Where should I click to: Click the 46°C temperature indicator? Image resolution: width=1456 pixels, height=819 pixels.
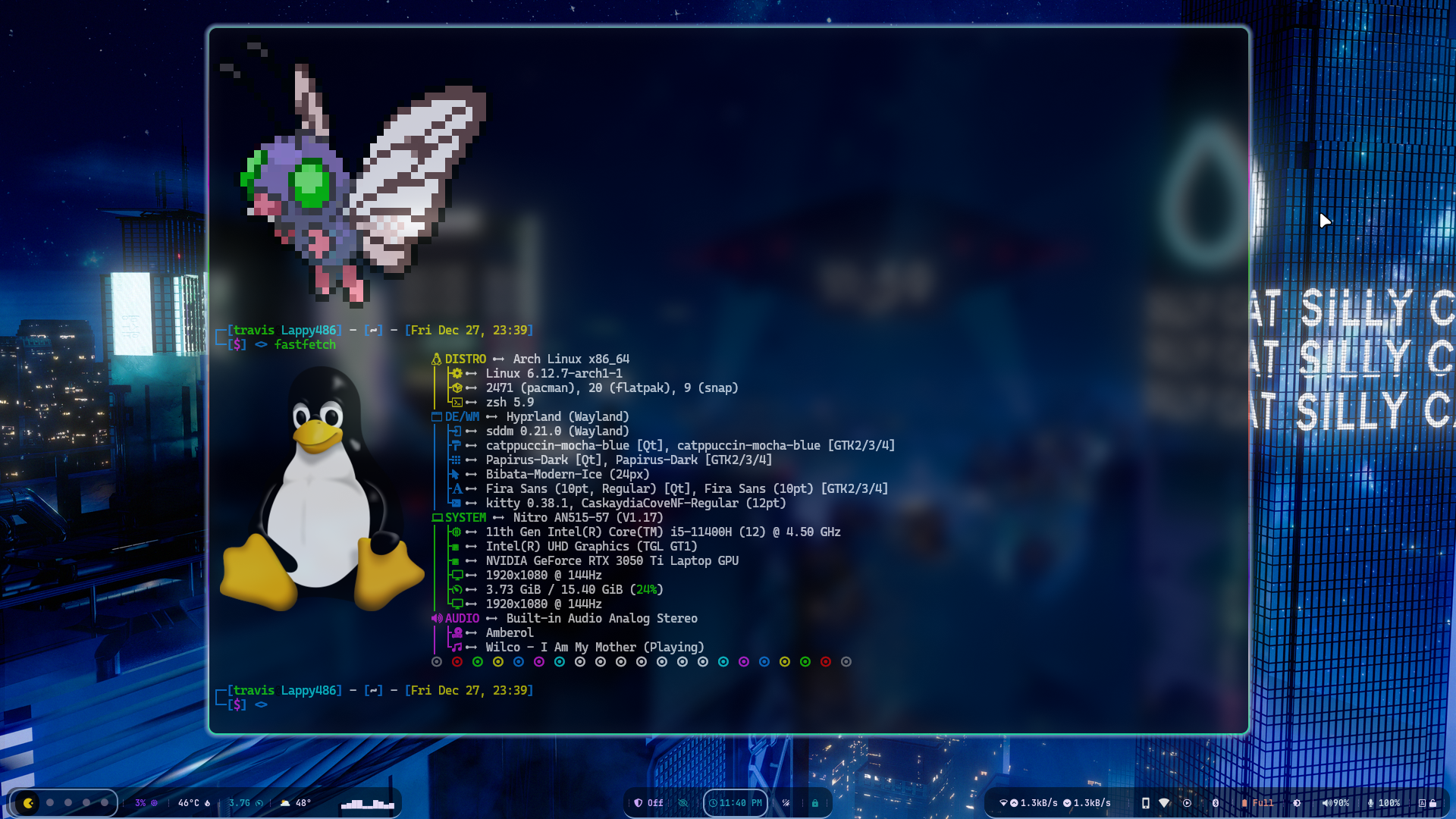[x=193, y=803]
